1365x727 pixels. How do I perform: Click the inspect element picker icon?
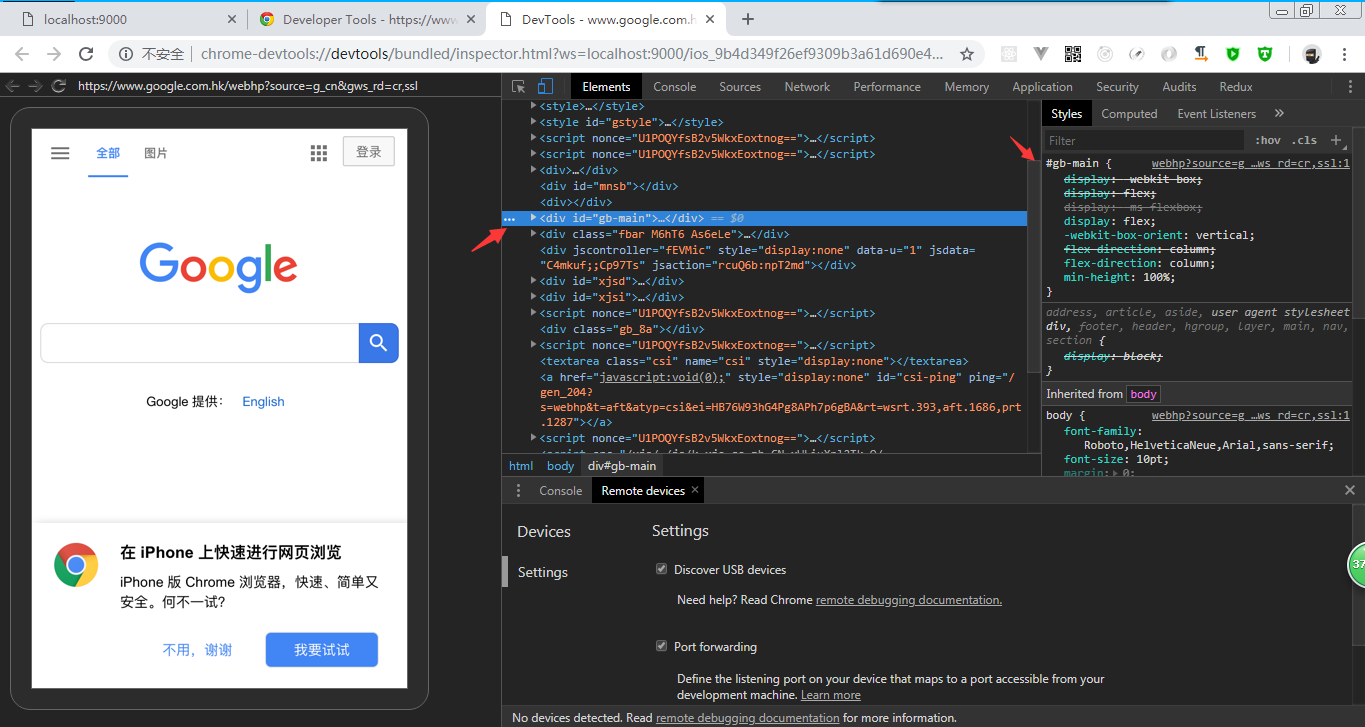[518, 86]
